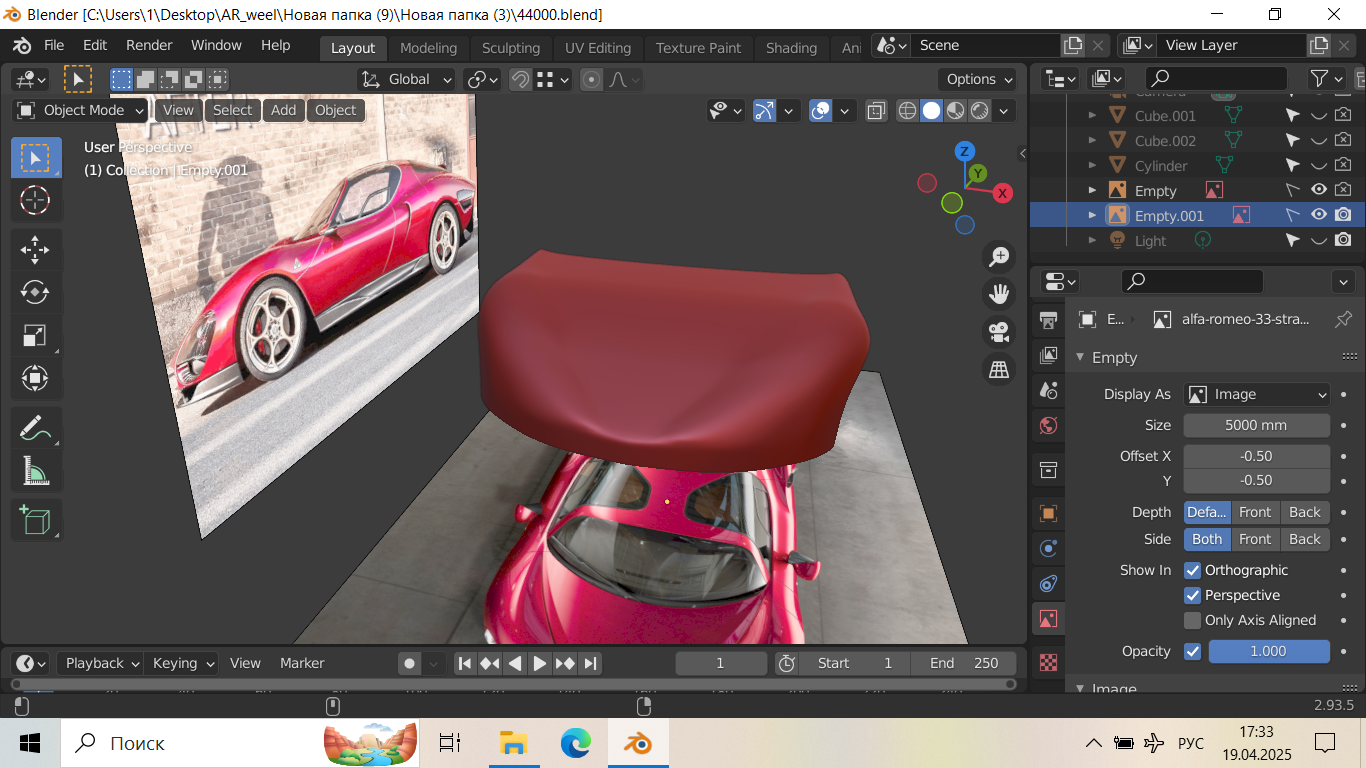Activate the Rotate tool
1366x768 pixels.
click(35, 292)
